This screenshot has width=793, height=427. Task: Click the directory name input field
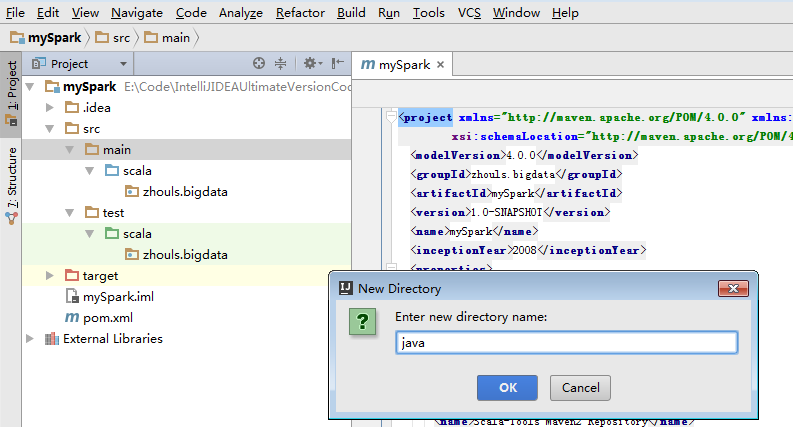point(566,343)
